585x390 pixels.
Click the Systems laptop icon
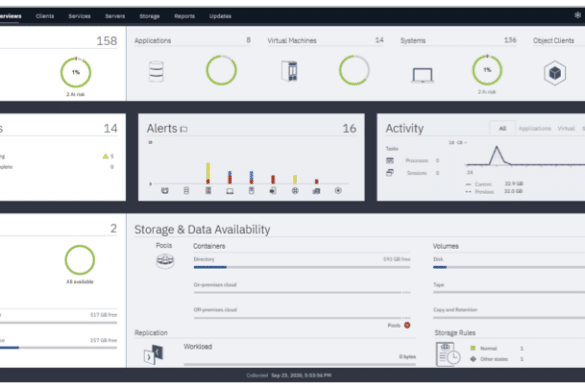tap(422, 75)
